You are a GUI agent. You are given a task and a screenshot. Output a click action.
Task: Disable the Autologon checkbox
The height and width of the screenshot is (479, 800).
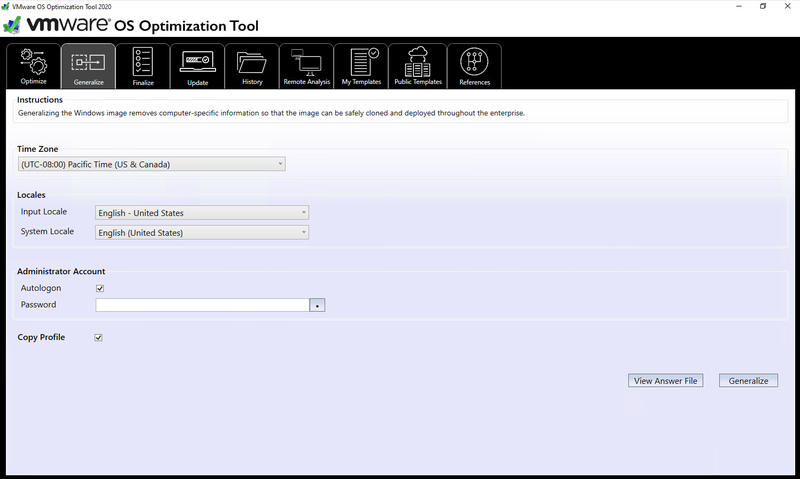click(99, 289)
